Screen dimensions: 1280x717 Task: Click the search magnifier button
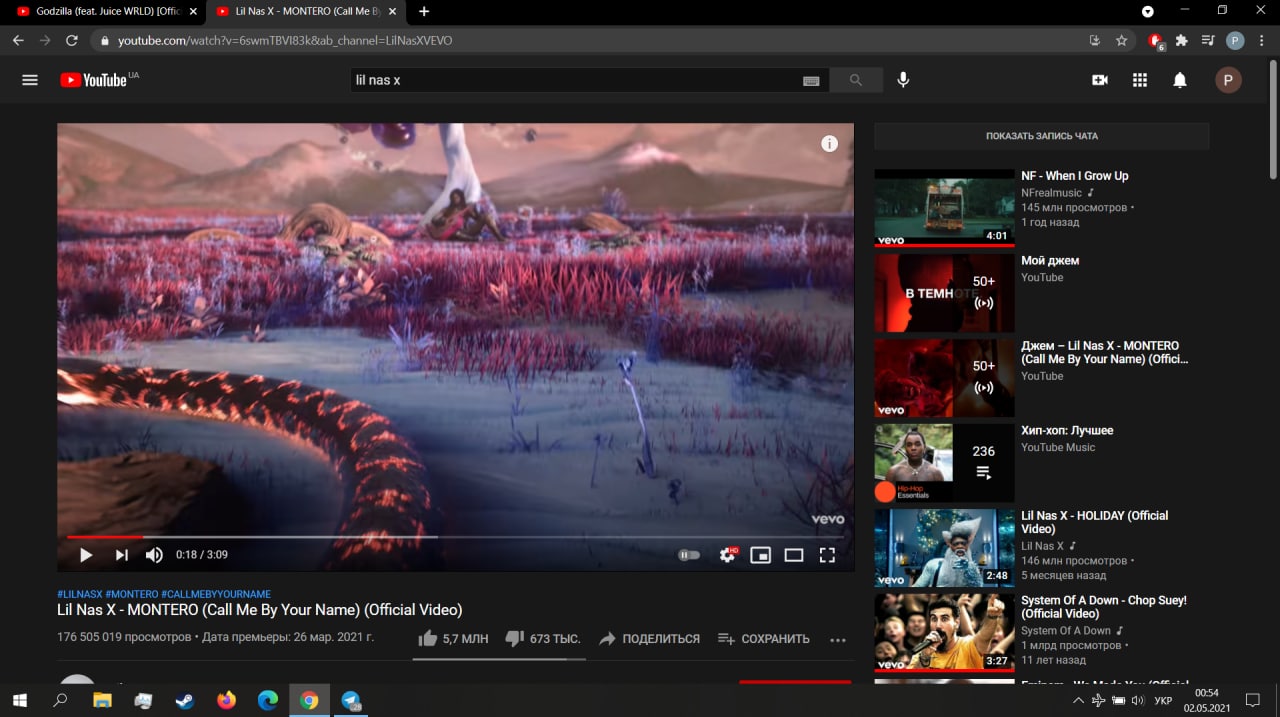tap(856, 80)
